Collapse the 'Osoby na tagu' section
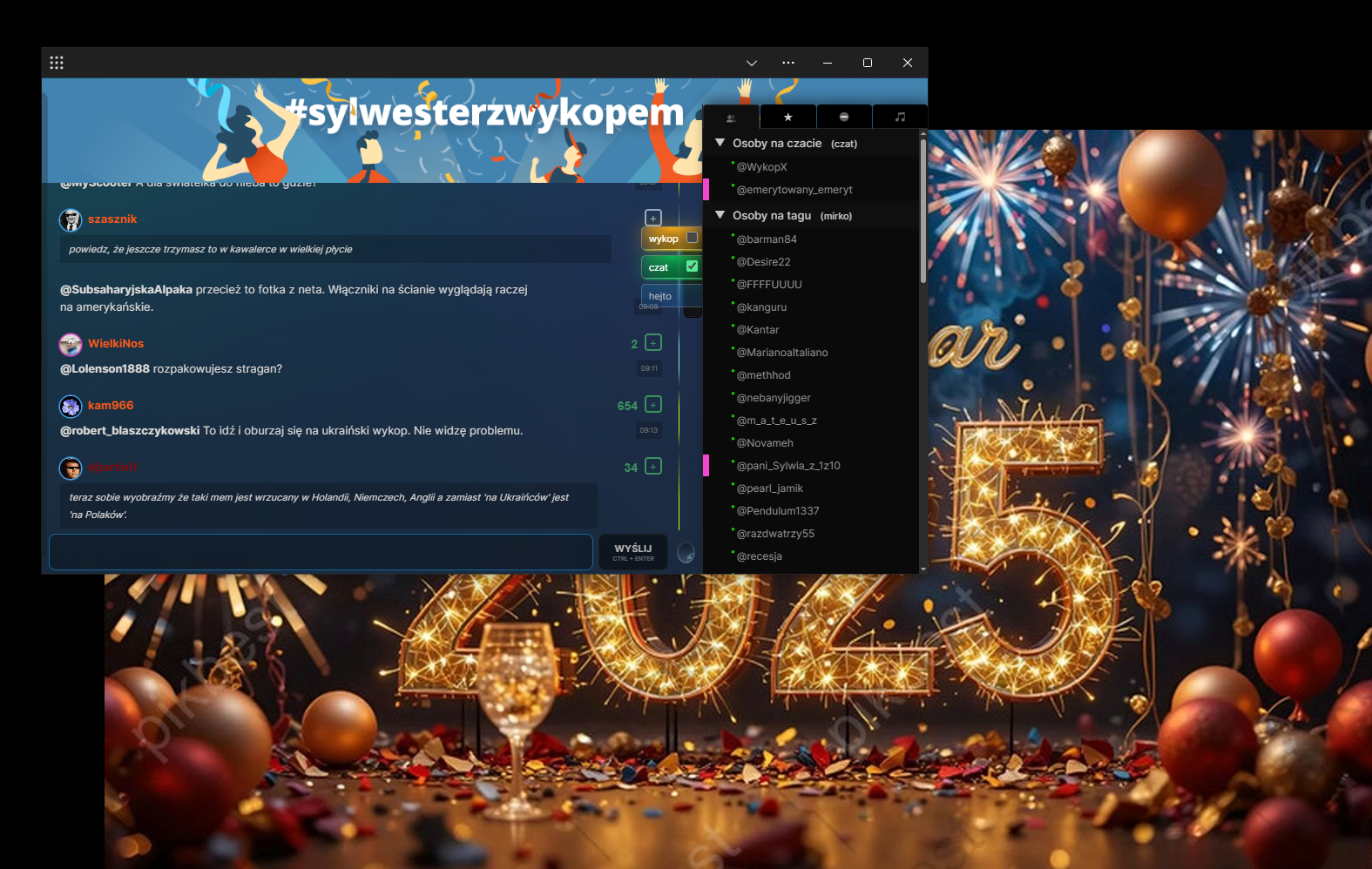This screenshot has width=1372, height=869. pos(720,215)
